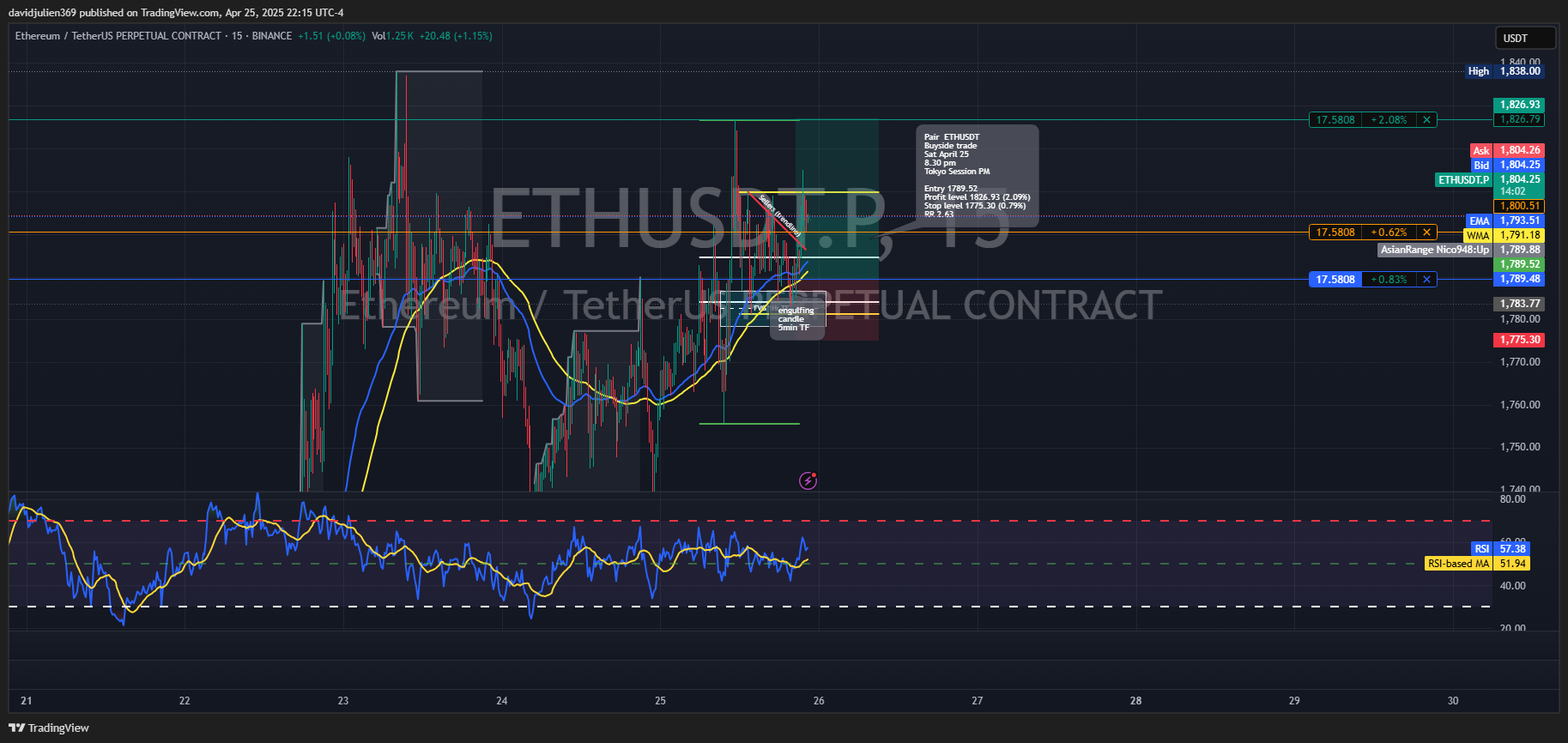Viewport: 1568px width, 743px height.
Task: Click the orange-outlined 1,800.51 price tag
Action: point(1519,206)
